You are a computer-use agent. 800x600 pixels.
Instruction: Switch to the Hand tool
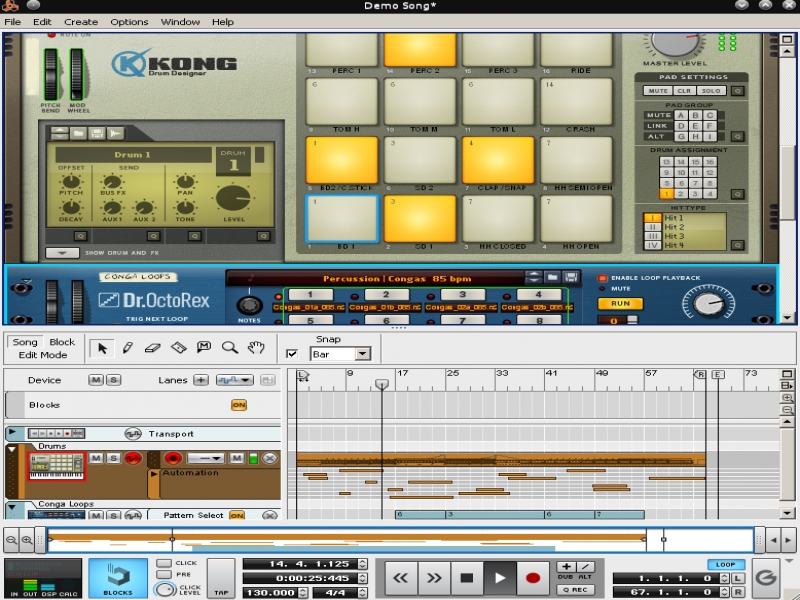pyautogui.click(x=256, y=348)
